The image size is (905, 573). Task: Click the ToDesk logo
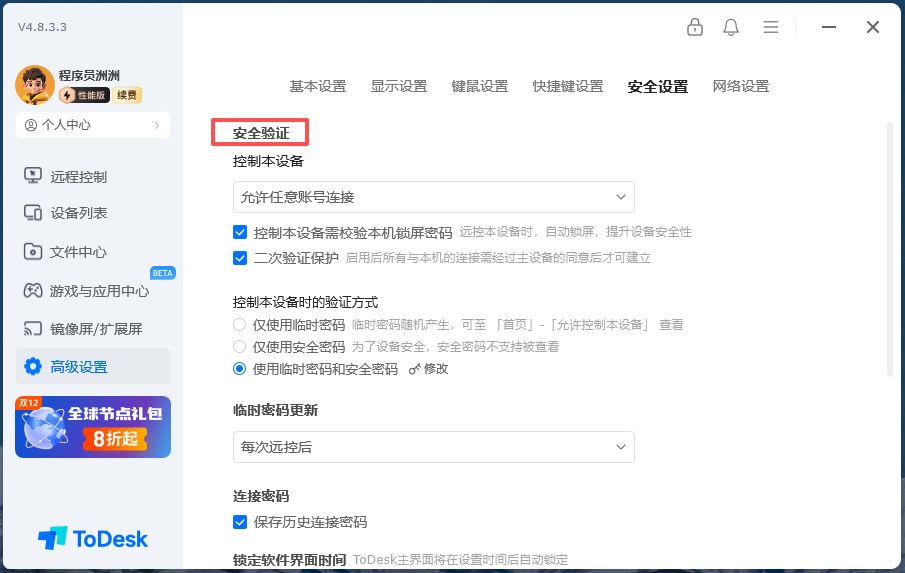93,538
